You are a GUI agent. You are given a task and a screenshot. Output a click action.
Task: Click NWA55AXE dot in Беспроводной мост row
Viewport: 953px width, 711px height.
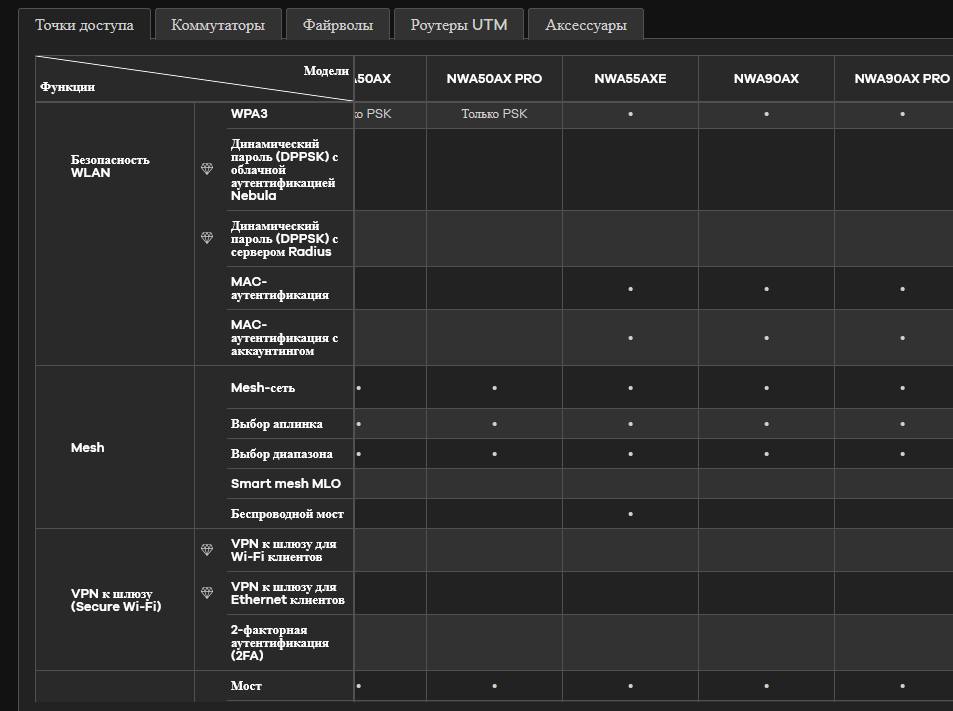(630, 514)
